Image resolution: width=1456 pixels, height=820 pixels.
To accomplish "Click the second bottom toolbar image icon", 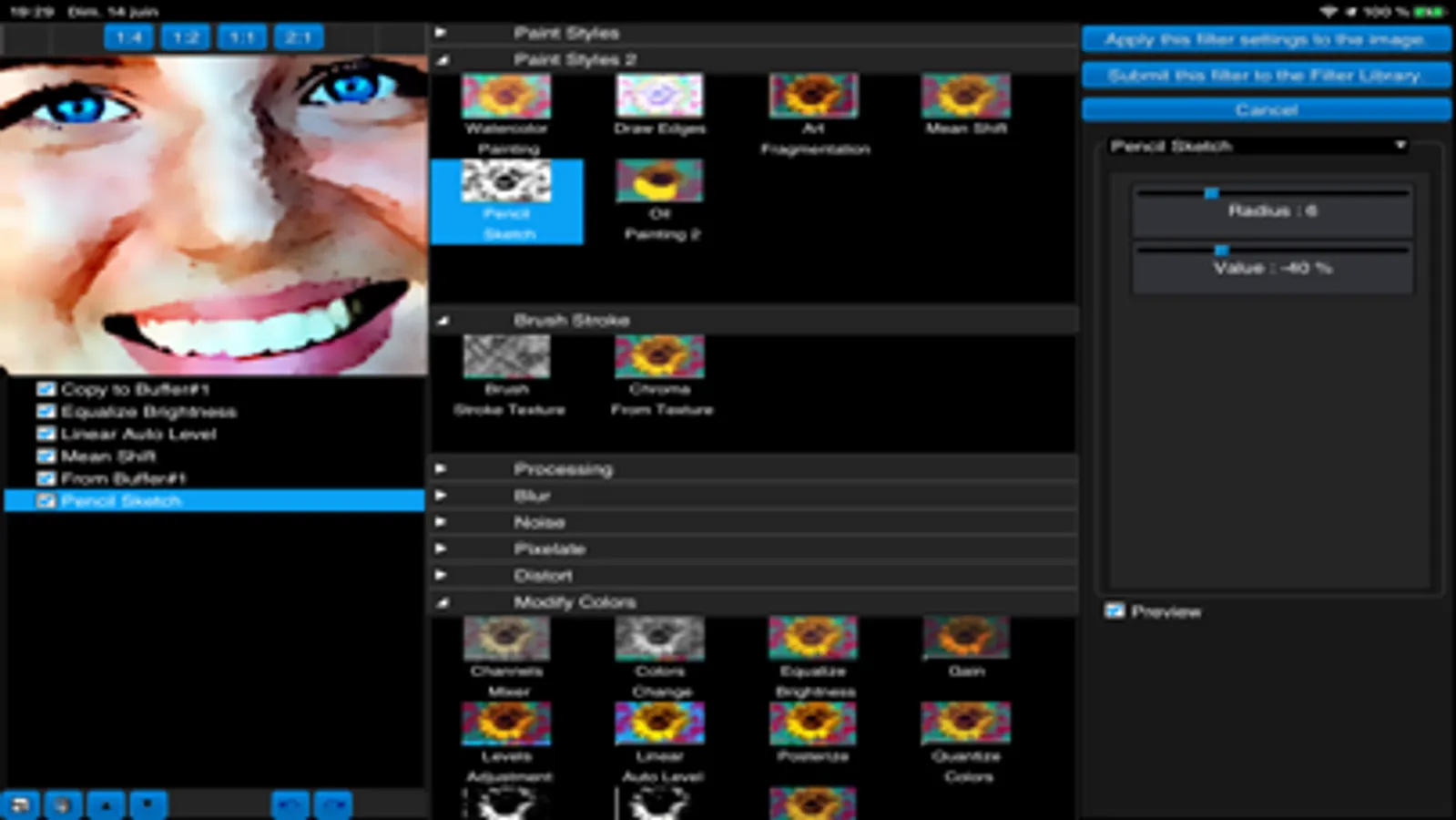I will coord(63,805).
